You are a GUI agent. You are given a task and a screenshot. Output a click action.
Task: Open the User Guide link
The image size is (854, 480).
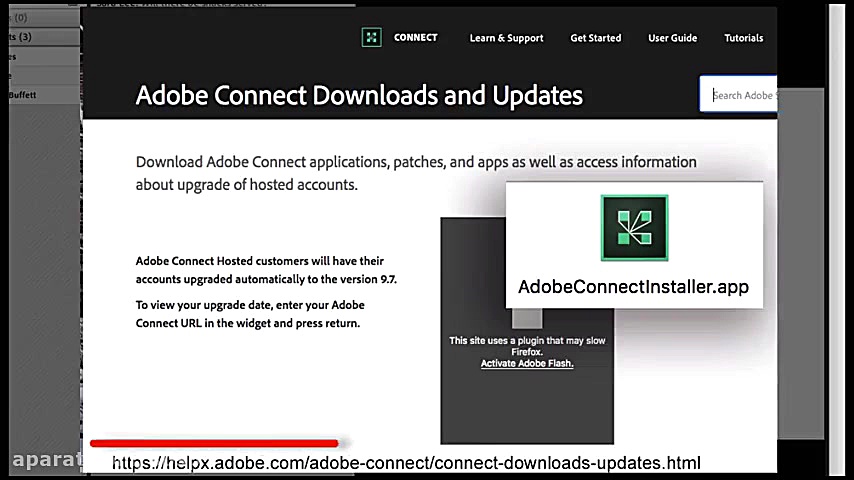pos(673,38)
